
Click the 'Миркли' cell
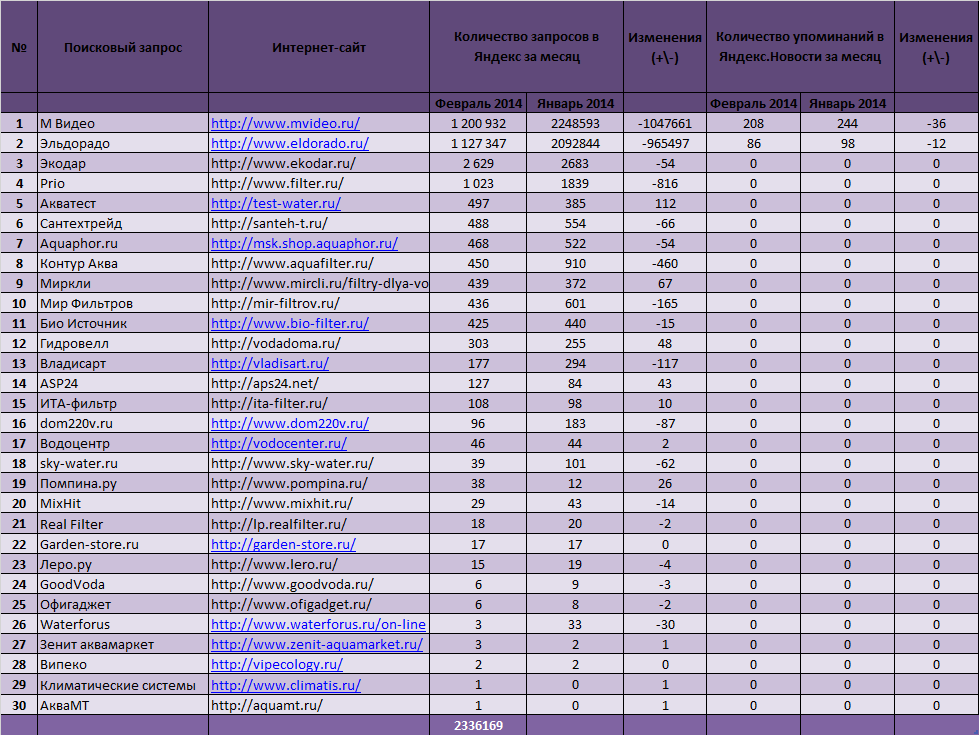tap(123, 284)
